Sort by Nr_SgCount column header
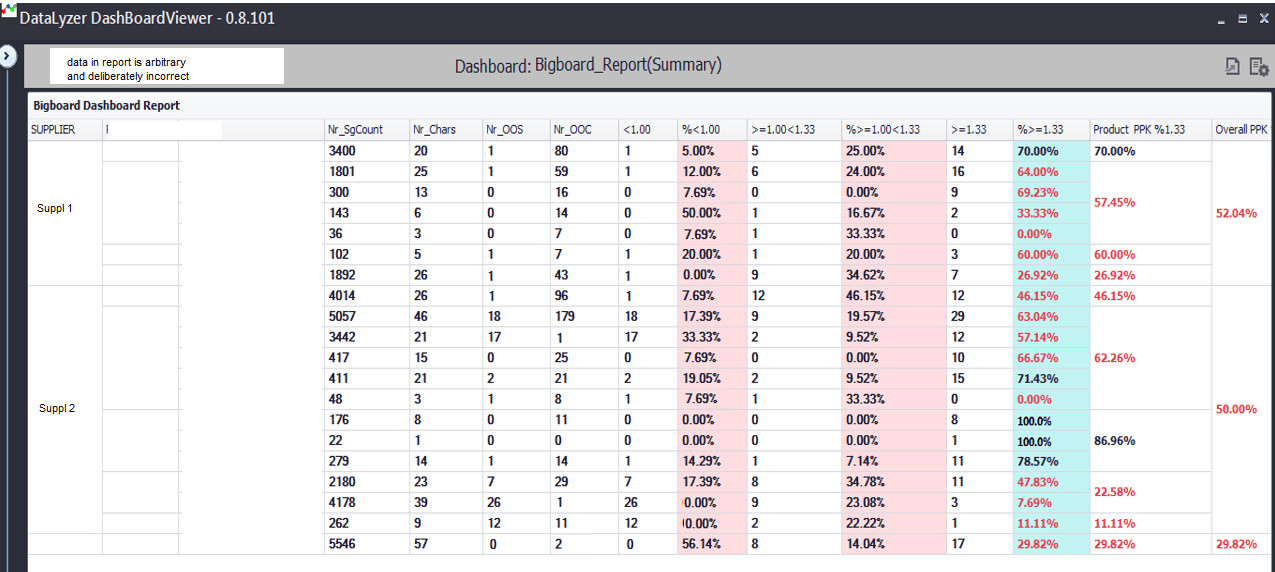The image size is (1275, 572). (355, 130)
